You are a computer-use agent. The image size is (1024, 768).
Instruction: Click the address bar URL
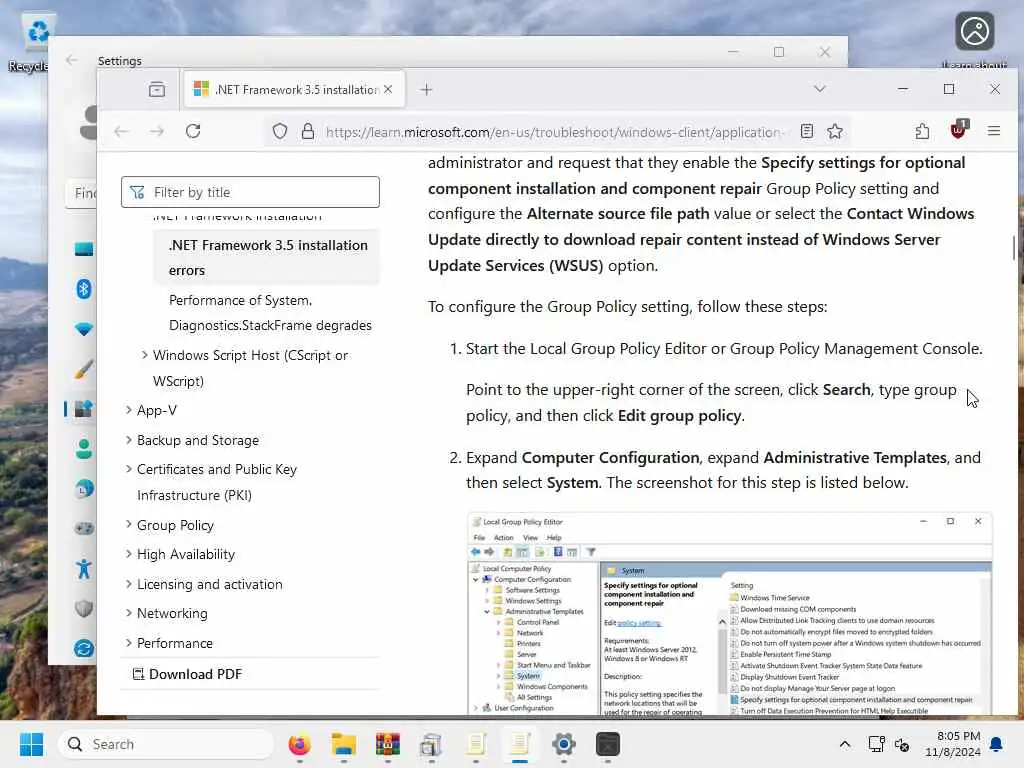tap(553, 132)
